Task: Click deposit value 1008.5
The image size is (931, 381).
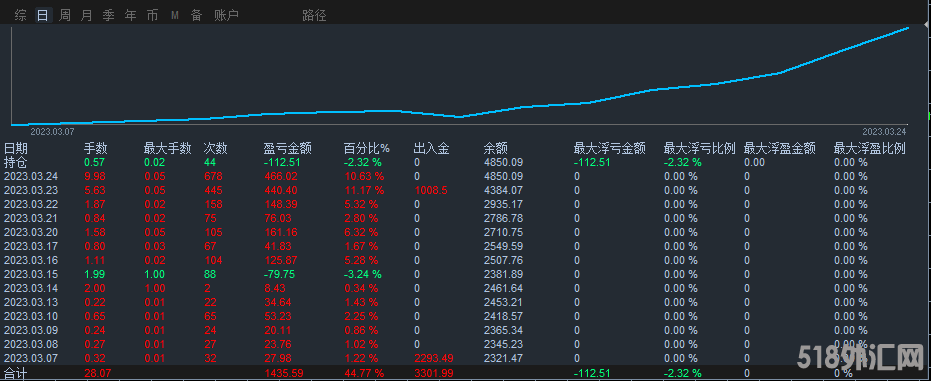Action: coord(430,190)
